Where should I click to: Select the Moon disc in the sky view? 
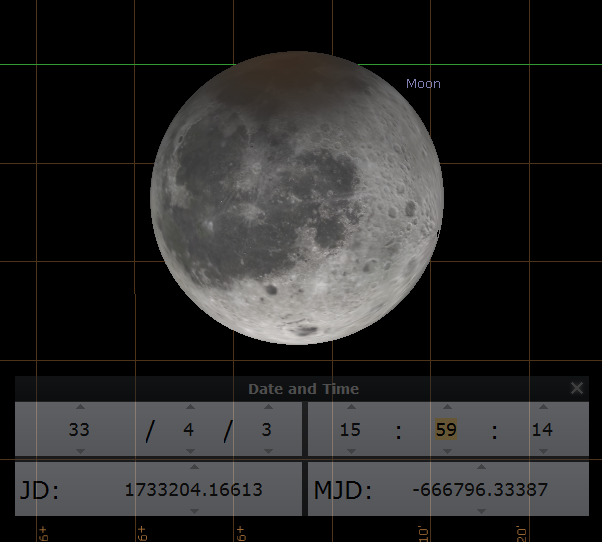[x=297, y=198]
